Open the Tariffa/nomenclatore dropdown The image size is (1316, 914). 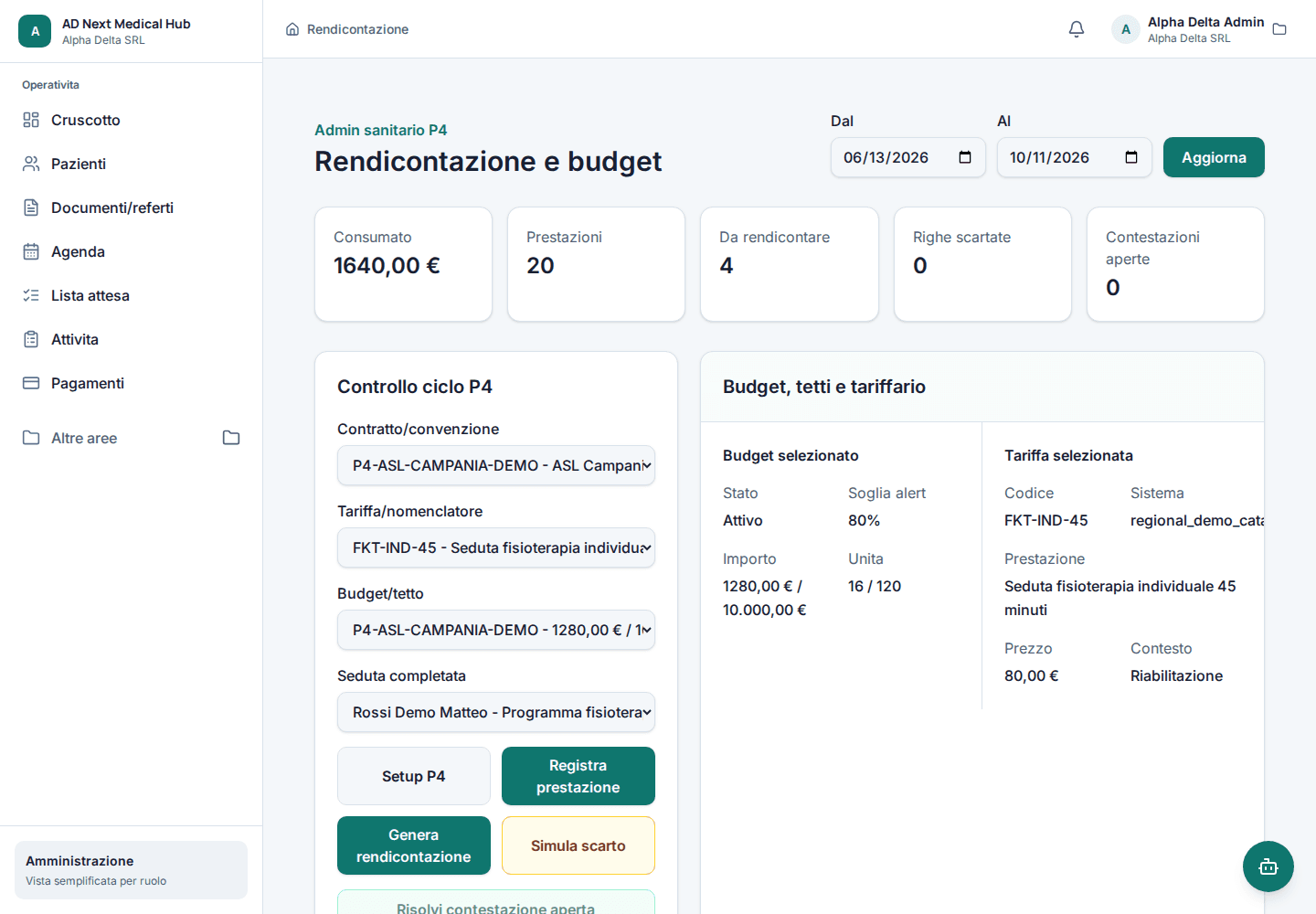pos(496,547)
